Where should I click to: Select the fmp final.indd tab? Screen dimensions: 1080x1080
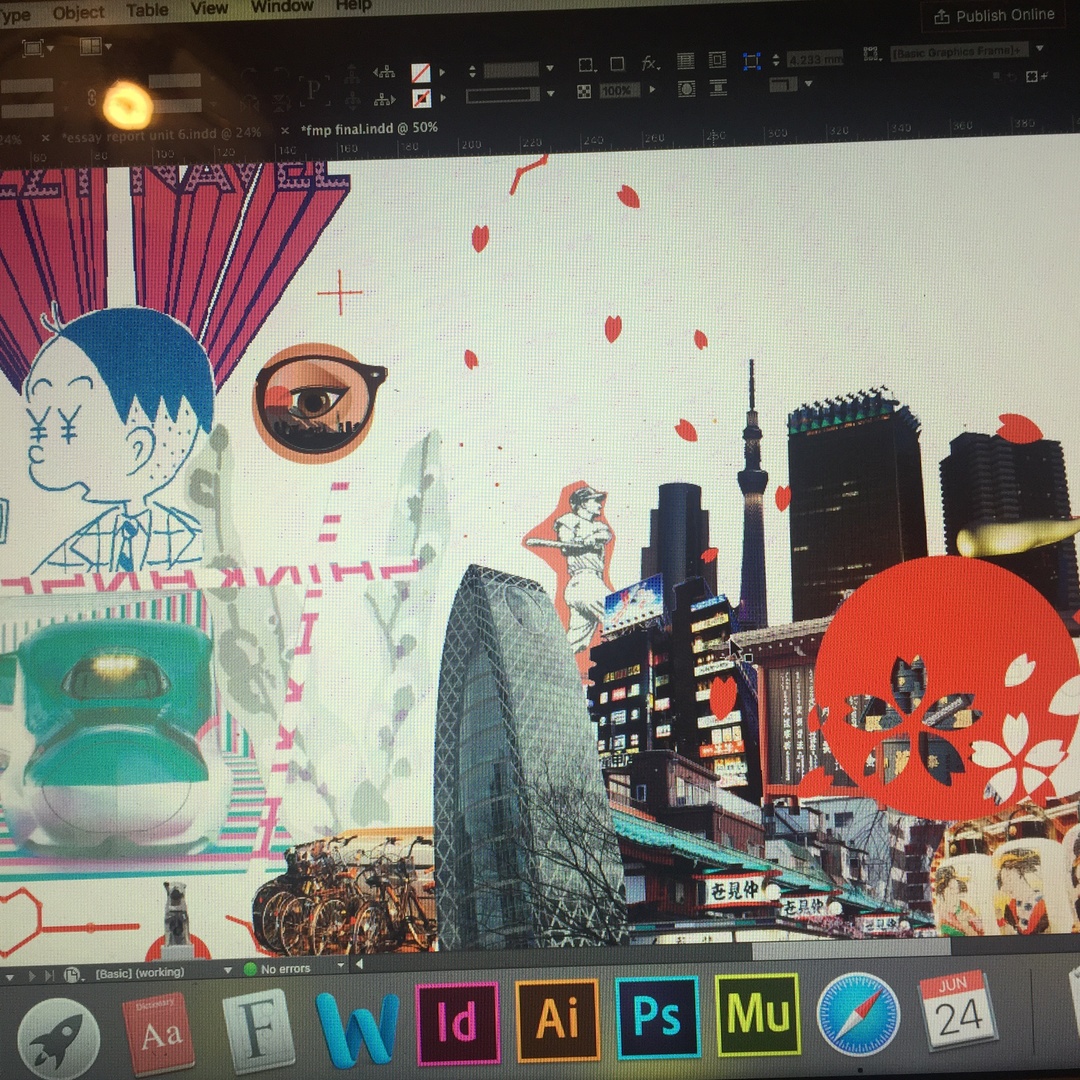pyautogui.click(x=370, y=128)
